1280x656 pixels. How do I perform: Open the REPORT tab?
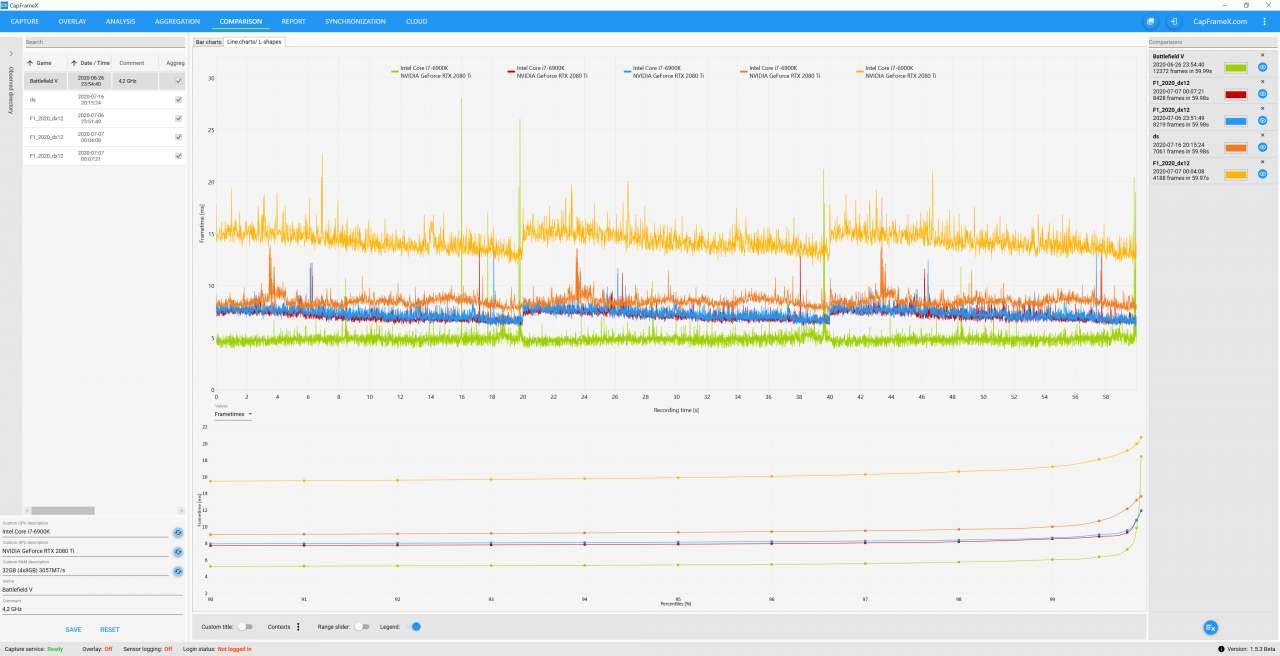293,21
